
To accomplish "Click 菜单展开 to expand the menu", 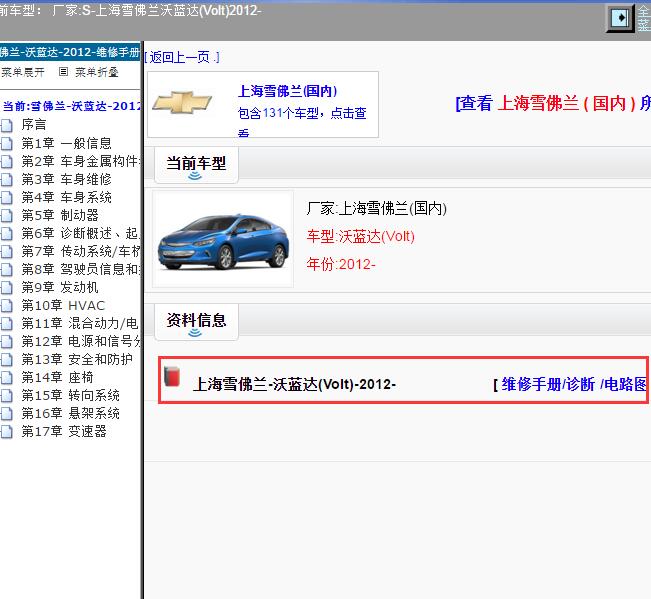I will tap(23, 72).
